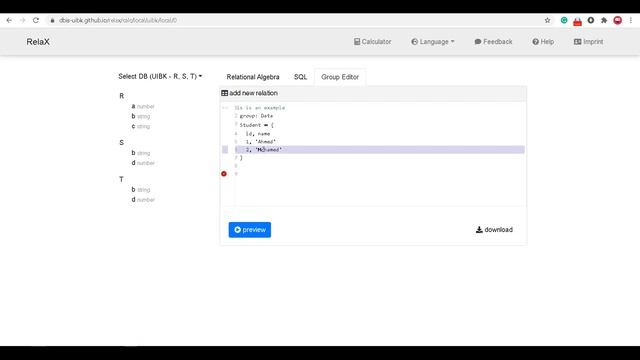Open the Feedback link
Viewport: 640px width, 360px height.
[x=493, y=42]
